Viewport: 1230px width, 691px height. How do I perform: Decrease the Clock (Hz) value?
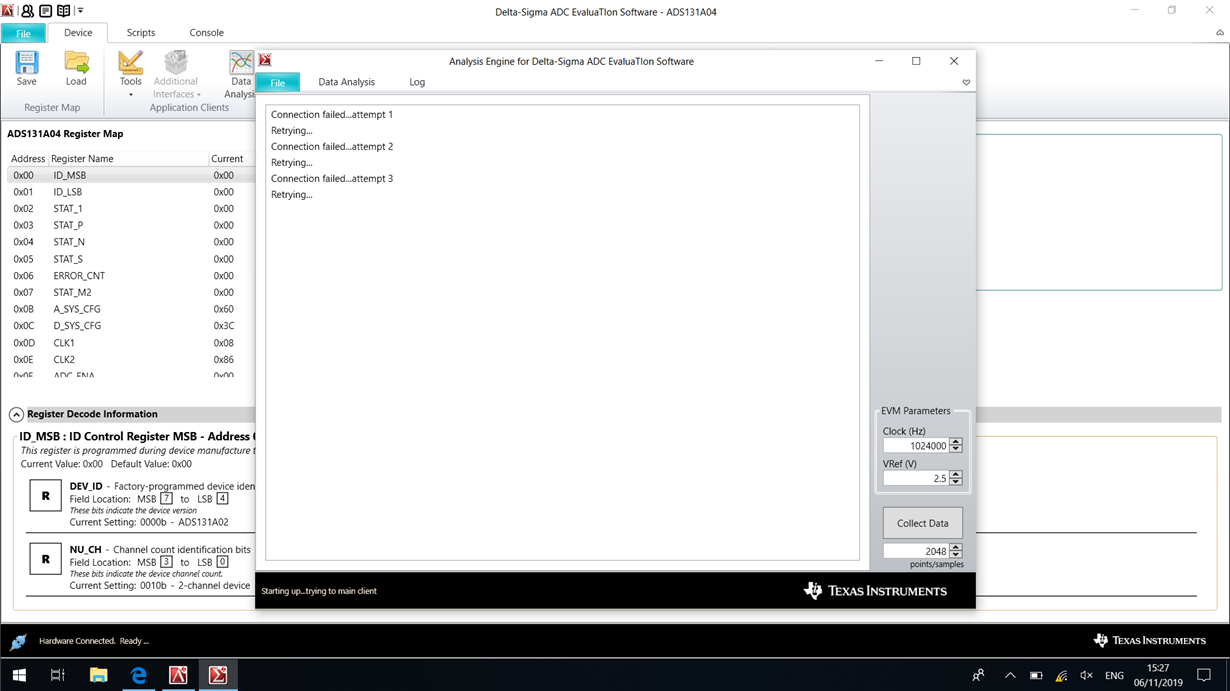[x=956, y=450]
